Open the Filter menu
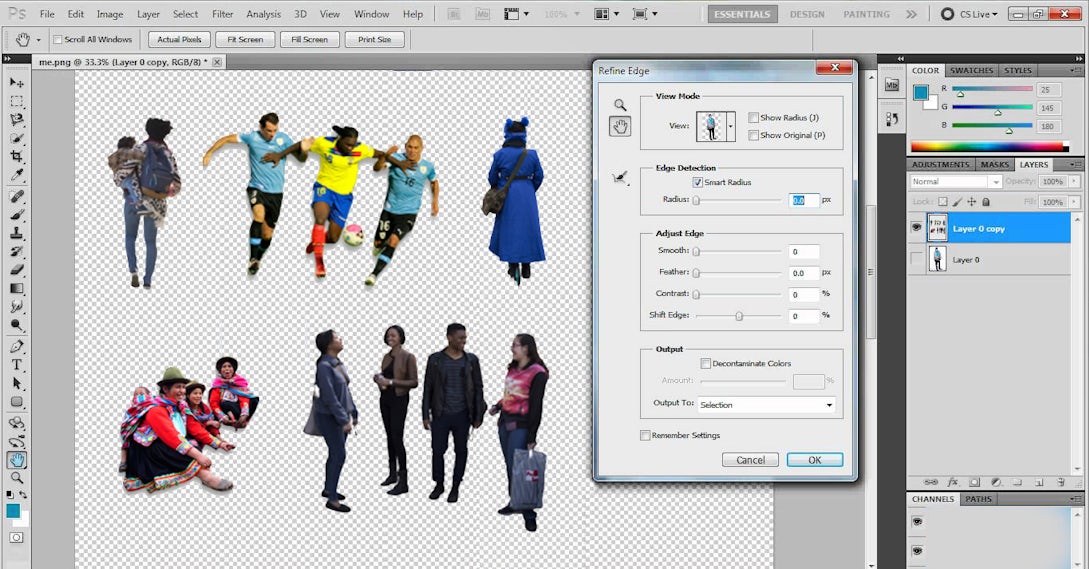This screenshot has height=569, width=1089. (222, 14)
